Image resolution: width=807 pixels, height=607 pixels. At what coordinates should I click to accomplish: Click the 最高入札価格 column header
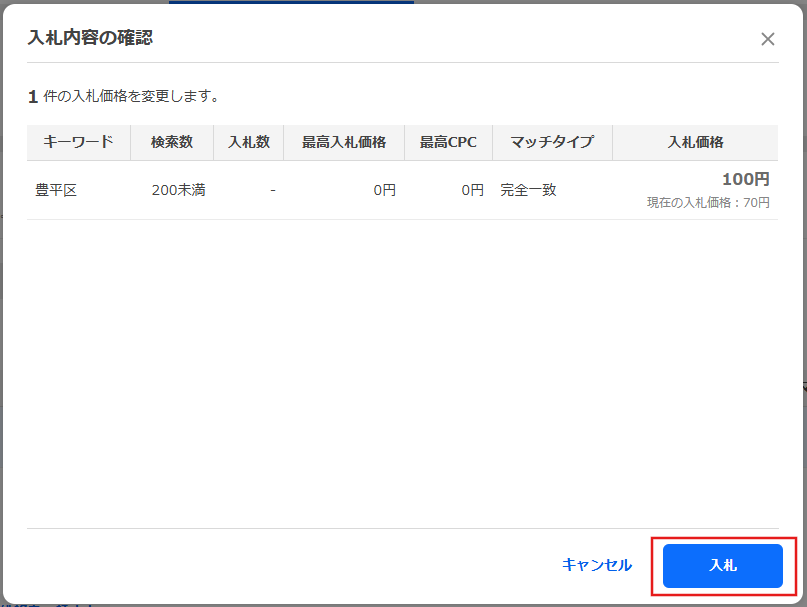click(343, 142)
